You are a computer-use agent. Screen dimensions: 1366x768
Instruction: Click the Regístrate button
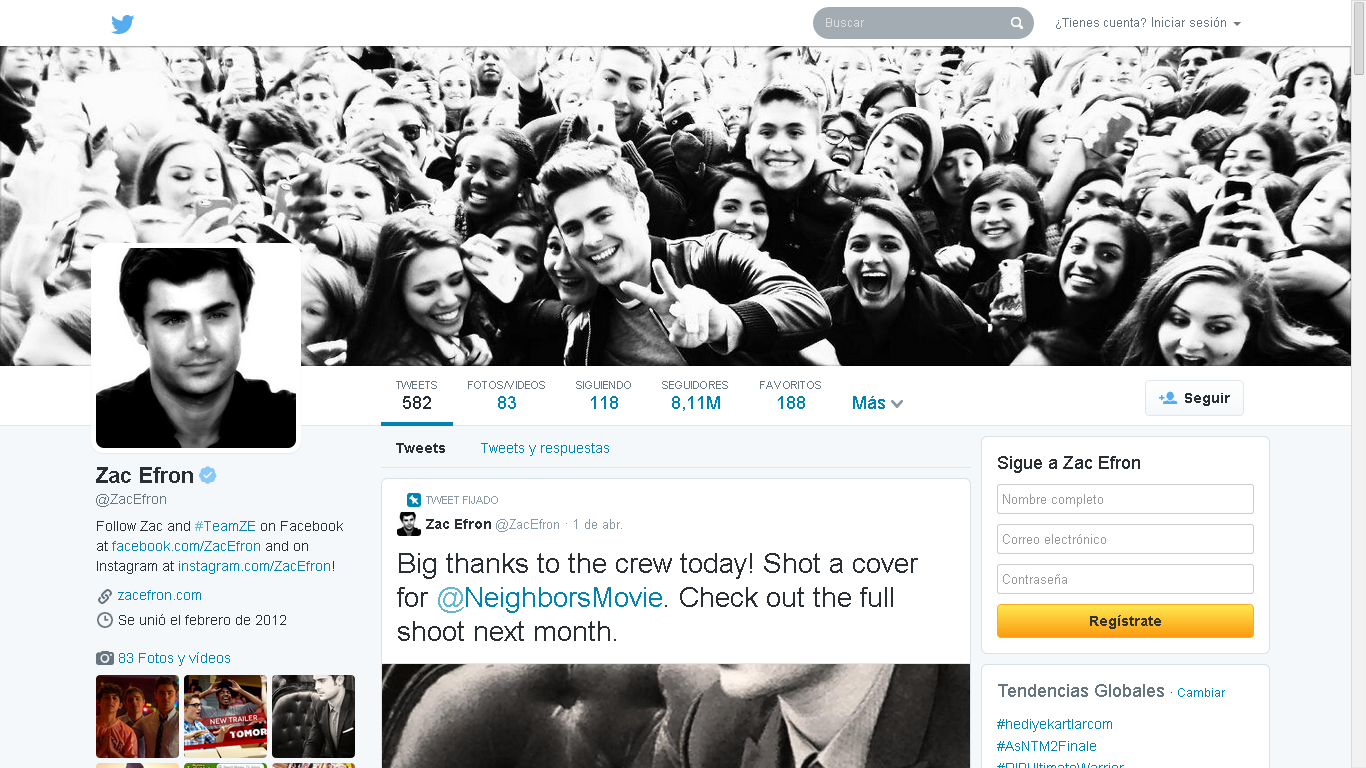click(1125, 621)
